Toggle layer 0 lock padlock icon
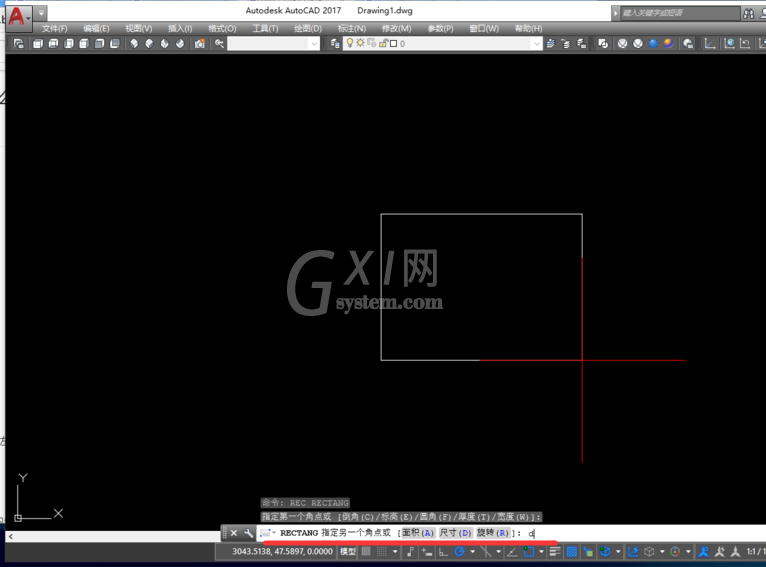 pos(383,43)
